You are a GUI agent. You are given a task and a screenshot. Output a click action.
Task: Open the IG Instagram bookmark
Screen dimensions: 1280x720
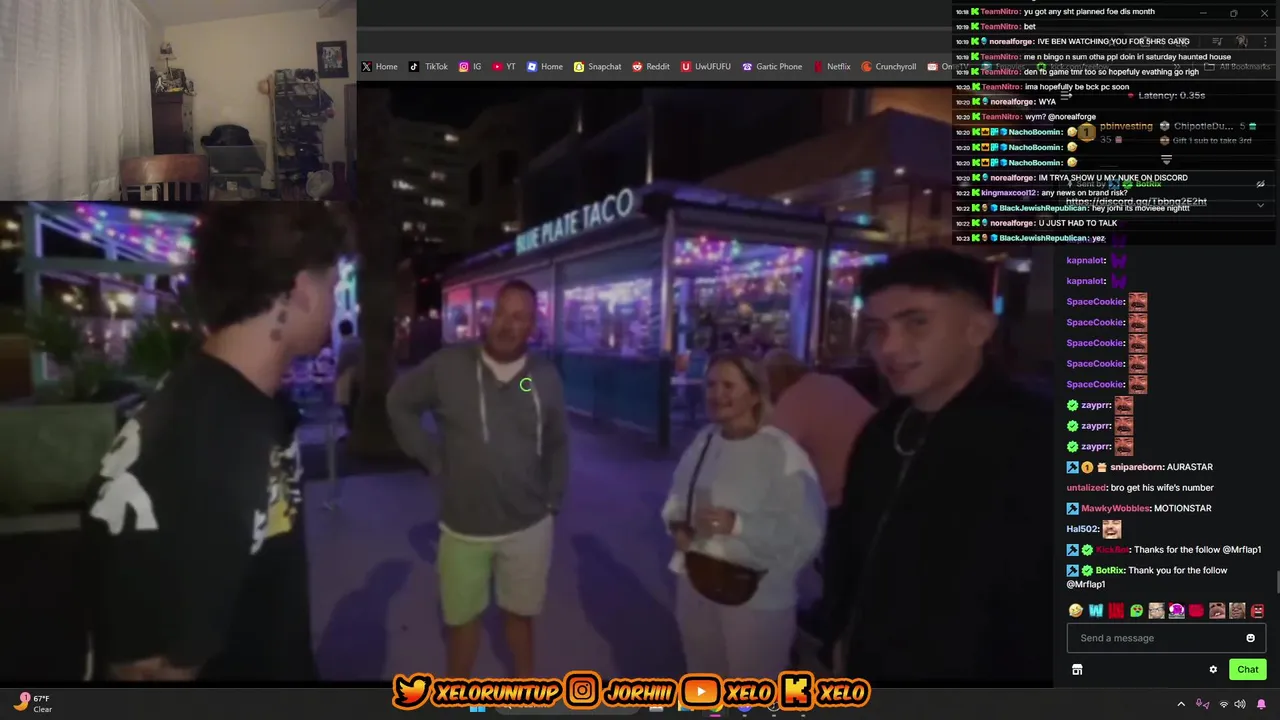[470, 67]
